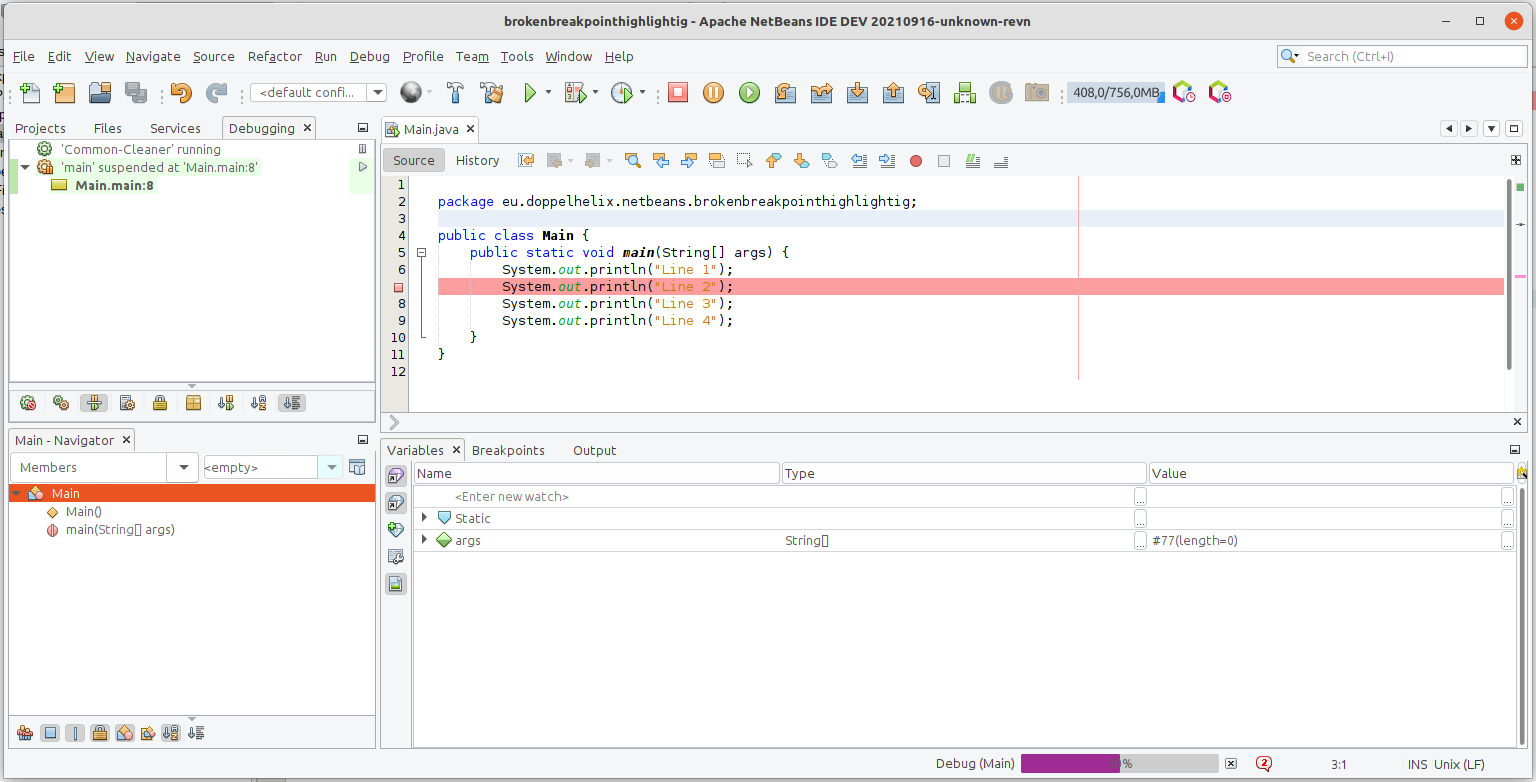Resume the suspended main thread arrow
Viewport: 1536px width, 782px height.
363,167
